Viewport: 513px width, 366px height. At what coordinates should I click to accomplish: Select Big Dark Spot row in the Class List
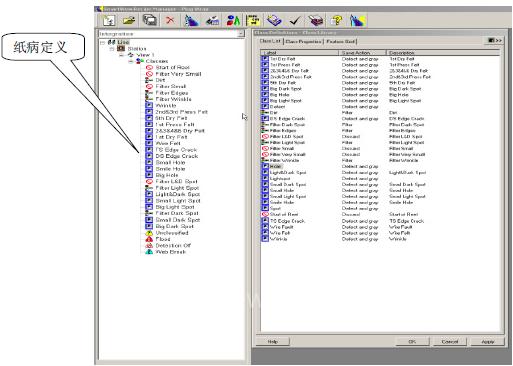pos(380,89)
